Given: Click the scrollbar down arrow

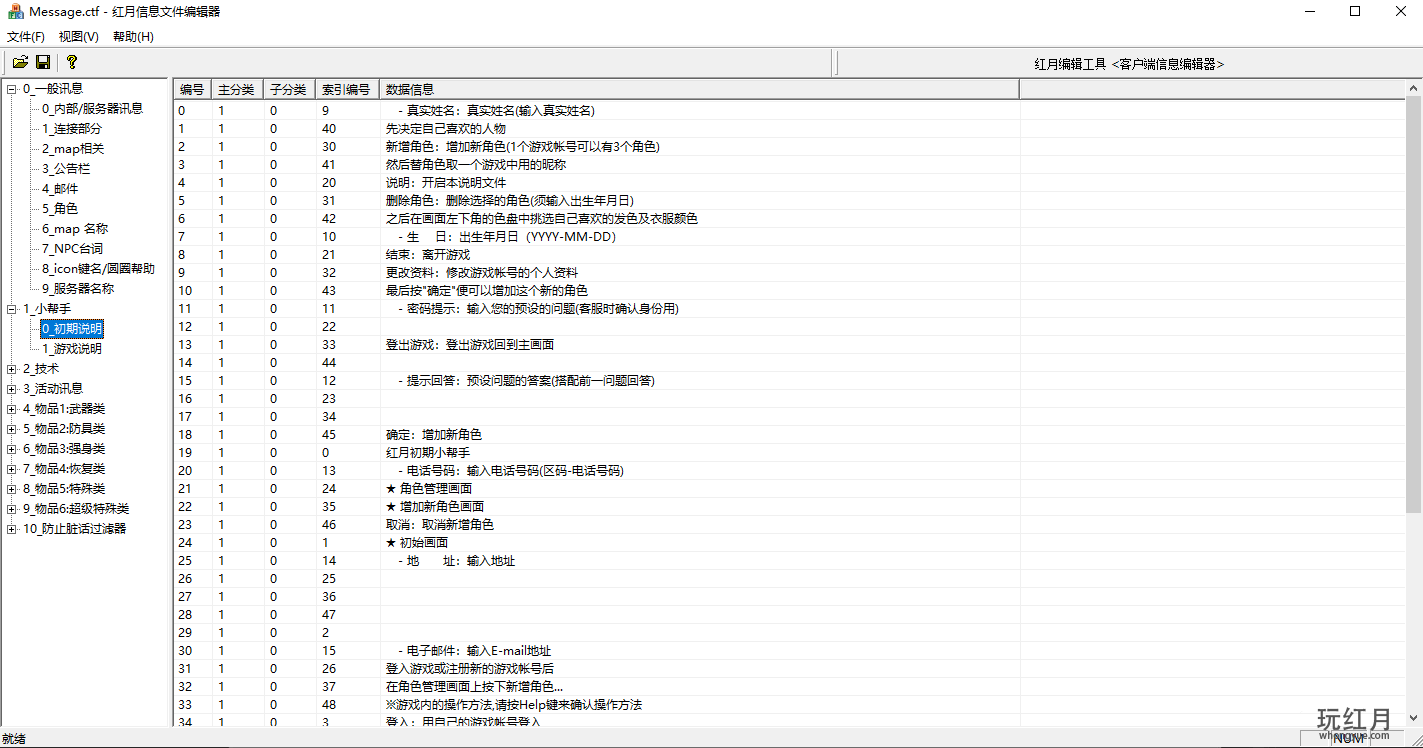Looking at the screenshot, I should click(x=1413, y=718).
